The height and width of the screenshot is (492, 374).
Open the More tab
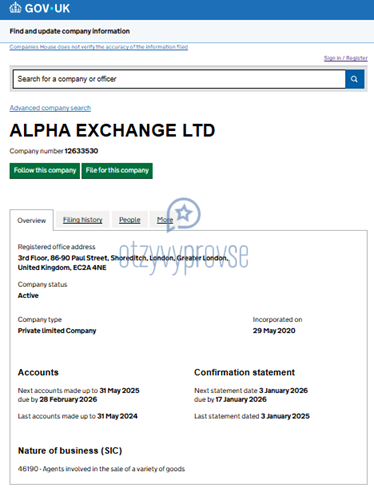pyautogui.click(x=165, y=220)
